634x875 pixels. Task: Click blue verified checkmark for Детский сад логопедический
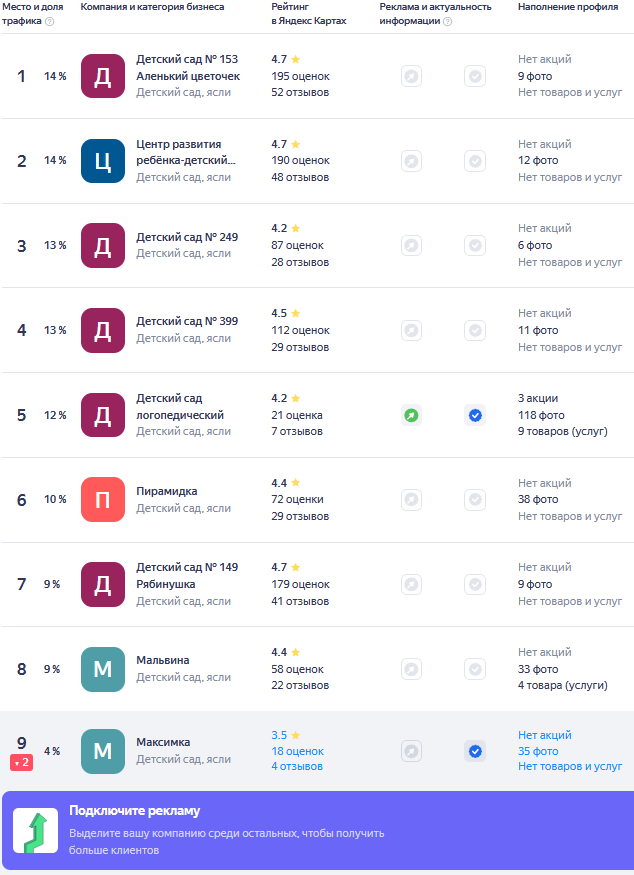(x=475, y=415)
